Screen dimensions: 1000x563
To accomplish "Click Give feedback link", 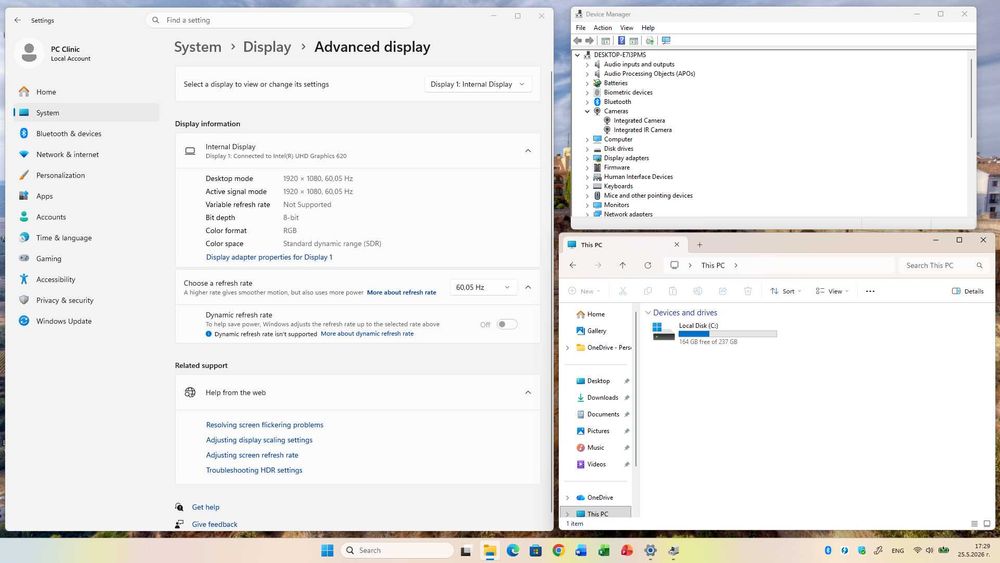I will pos(214,525).
